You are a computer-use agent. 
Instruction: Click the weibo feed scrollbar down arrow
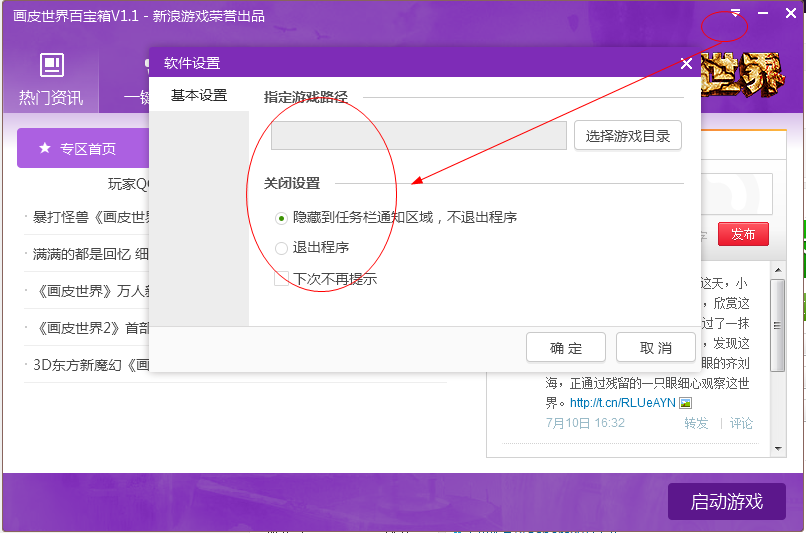tap(778, 449)
